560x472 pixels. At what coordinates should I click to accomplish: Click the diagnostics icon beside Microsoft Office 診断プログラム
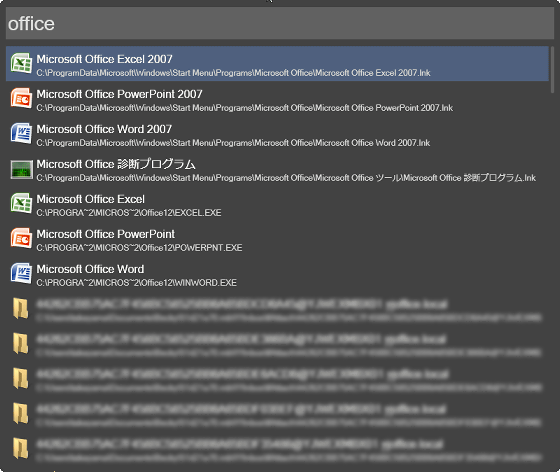pos(21,169)
